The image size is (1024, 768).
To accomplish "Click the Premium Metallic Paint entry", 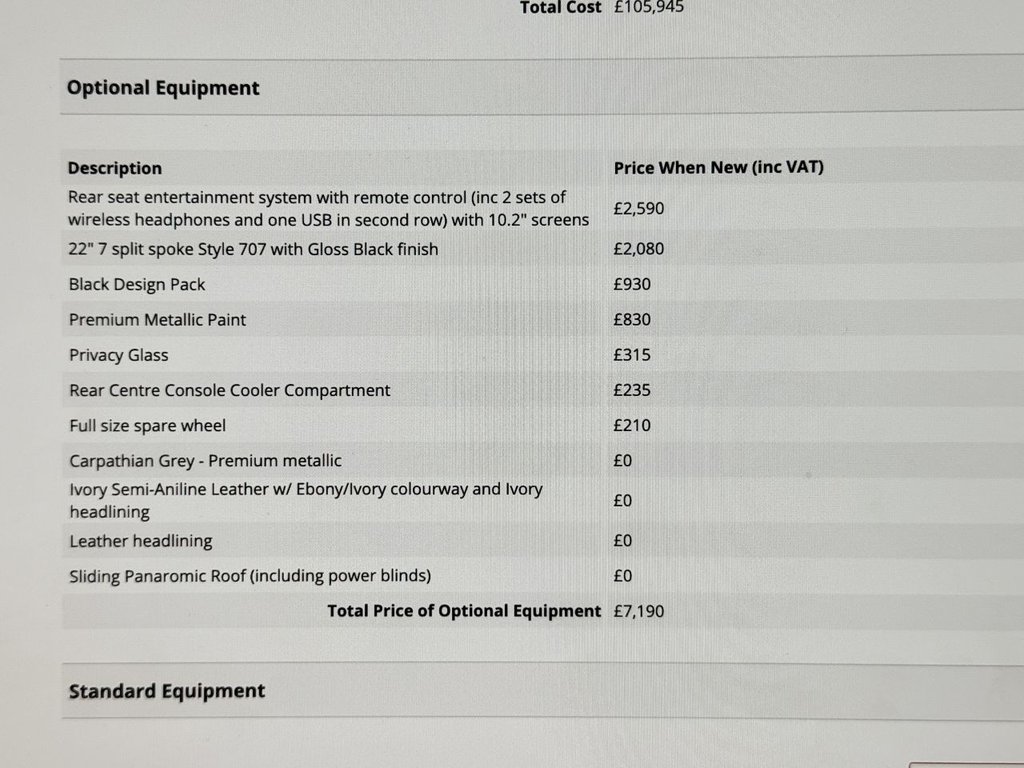I will (157, 320).
